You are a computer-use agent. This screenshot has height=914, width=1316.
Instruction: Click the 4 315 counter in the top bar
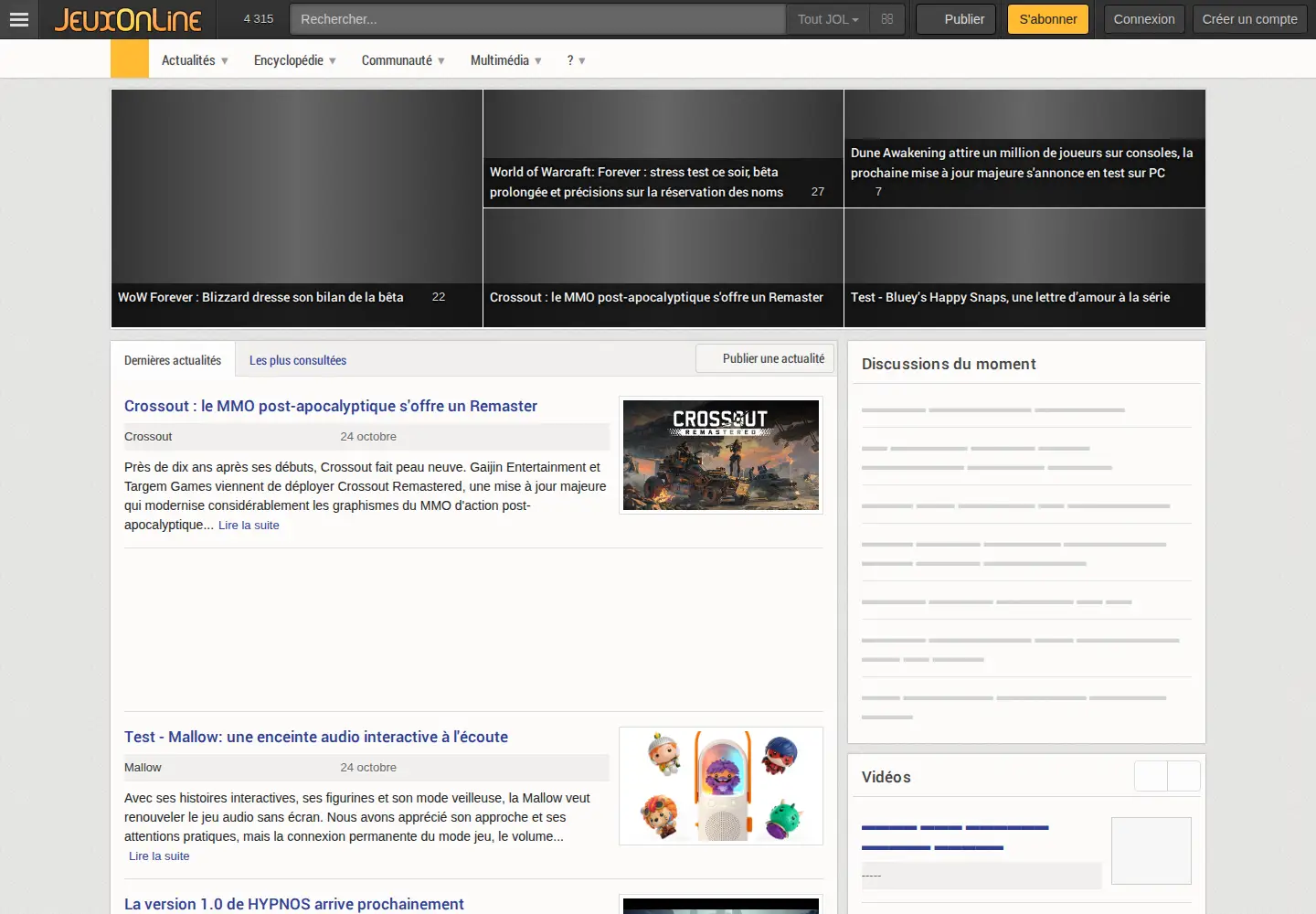pos(259,19)
